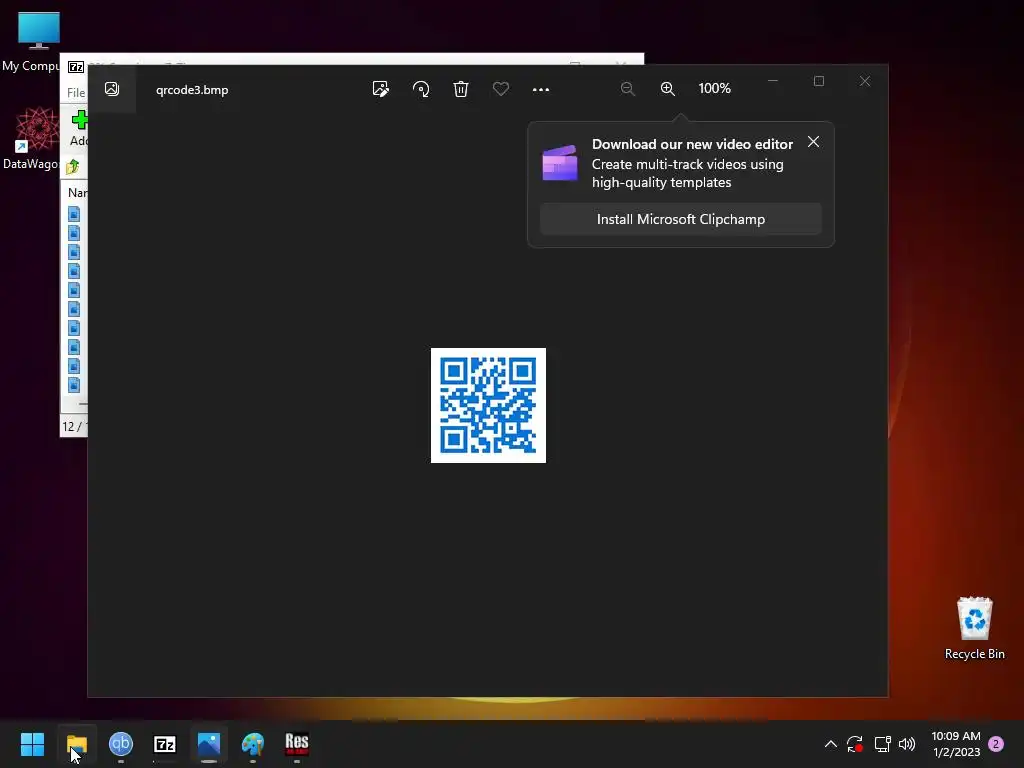Switch to 7-Zip in the taskbar

coord(165,744)
